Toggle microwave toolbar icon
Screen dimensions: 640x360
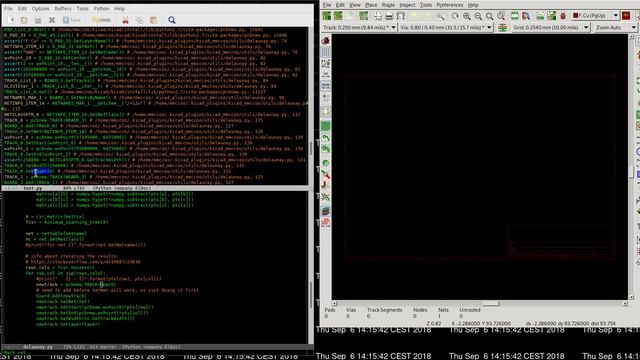point(325,222)
